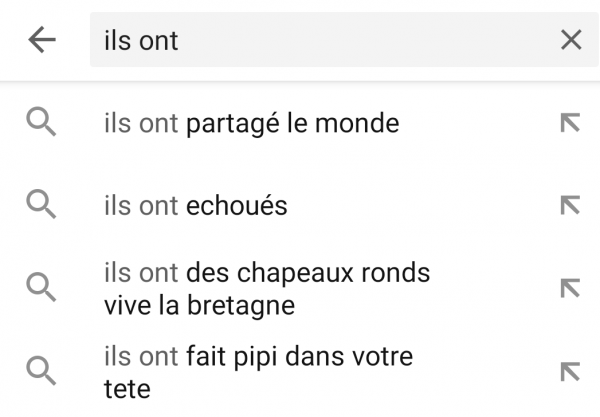Clear the search text with the X
This screenshot has width=600, height=417.
click(x=571, y=39)
